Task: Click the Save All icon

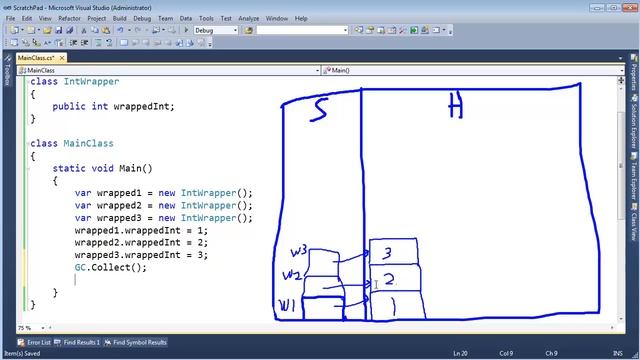Action: pos(70,30)
